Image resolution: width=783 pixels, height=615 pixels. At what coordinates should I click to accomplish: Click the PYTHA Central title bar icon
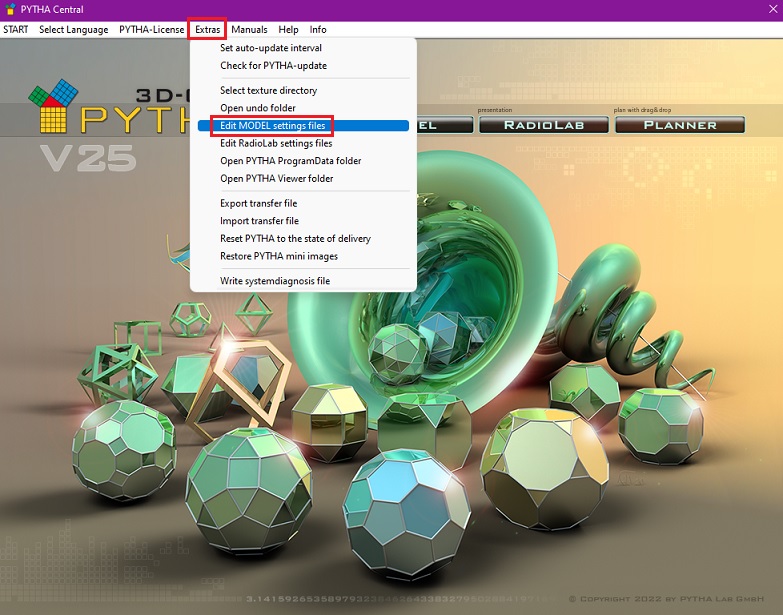(x=10, y=9)
